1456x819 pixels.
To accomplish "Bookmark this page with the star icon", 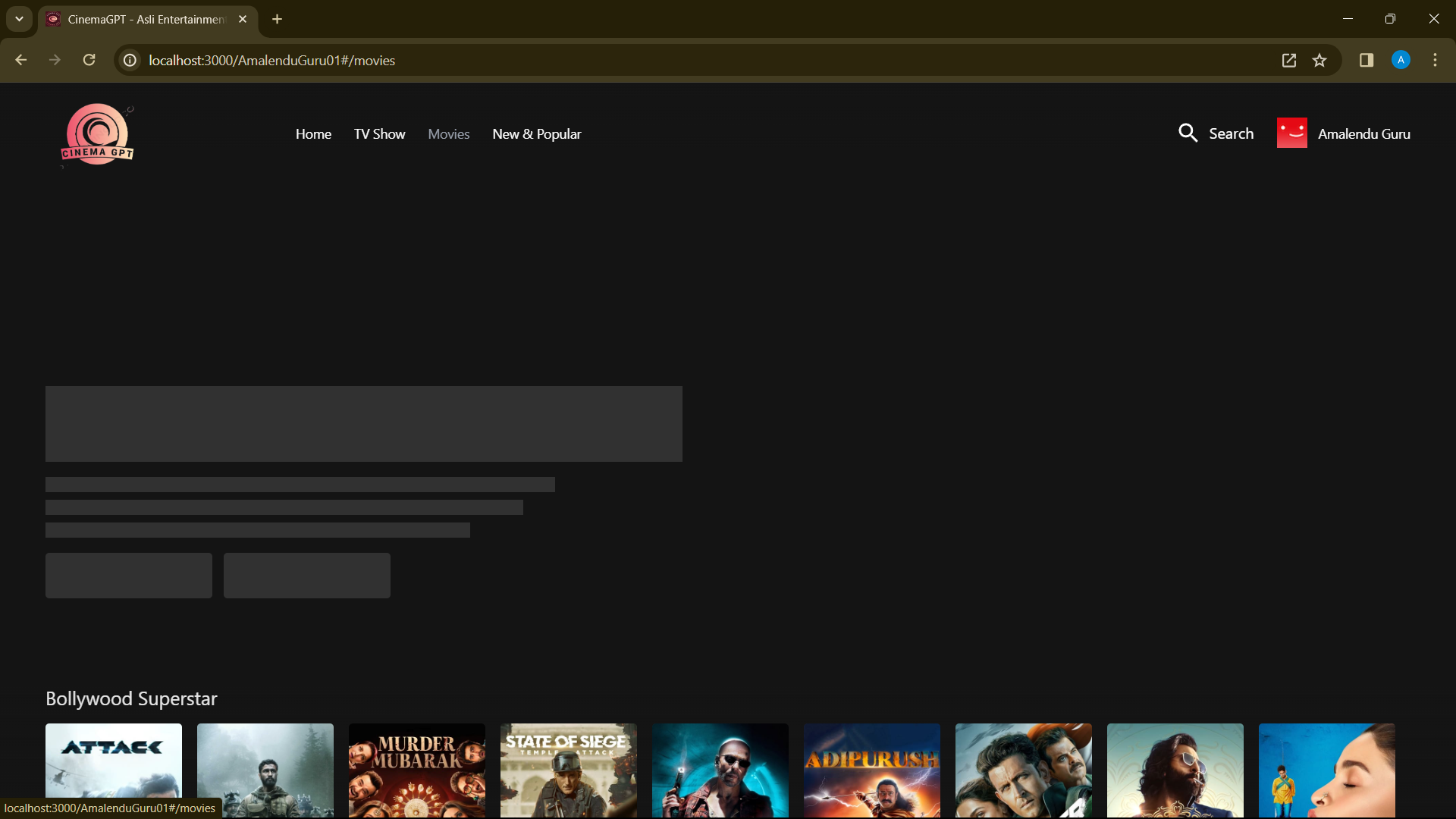I will point(1319,60).
